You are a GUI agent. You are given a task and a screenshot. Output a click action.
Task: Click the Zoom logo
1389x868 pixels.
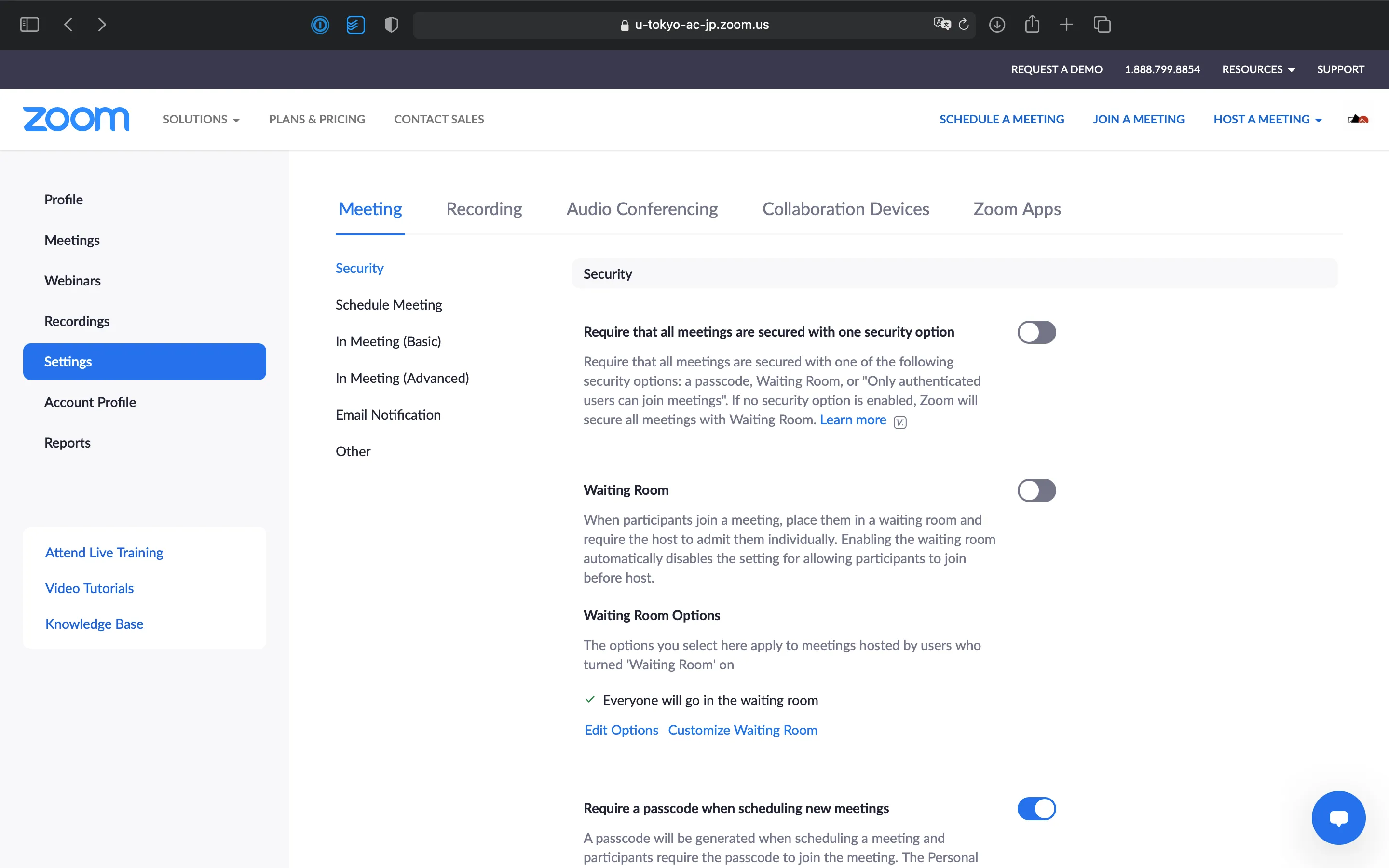coord(76,119)
